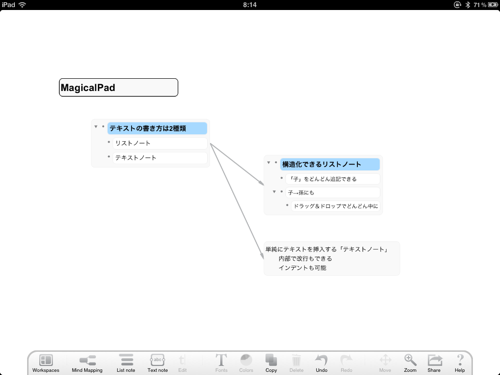Image resolution: width=500 pixels, height=375 pixels.
Task: Select the 構造化できるリストノート header
Action: [330, 164]
